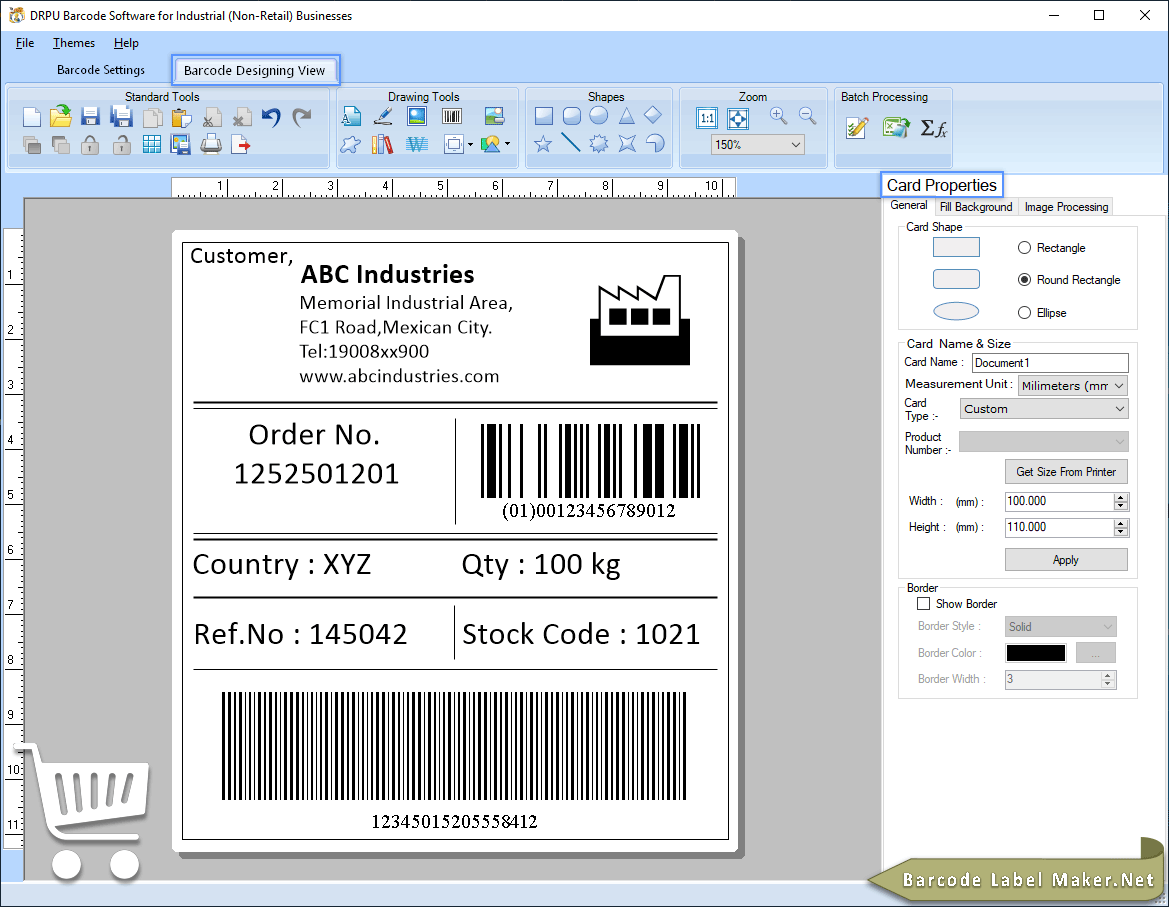Paste from clipboard icon

[181, 117]
